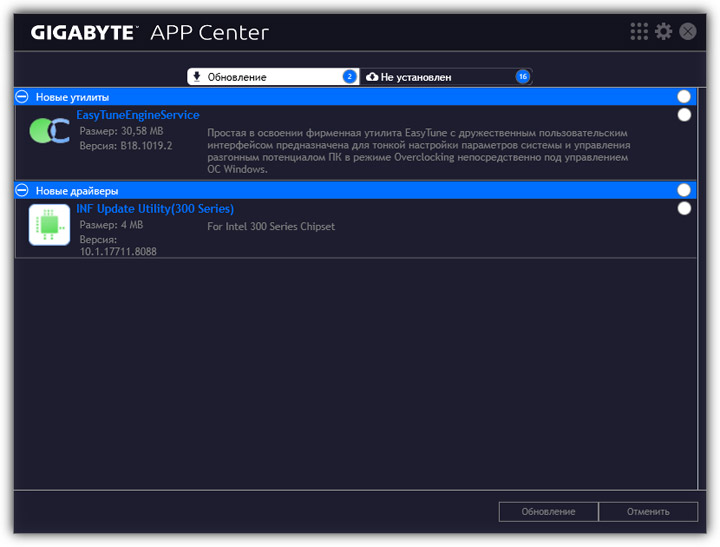This screenshot has height=547, width=720.
Task: Click the Отменить button
Action: [648, 512]
